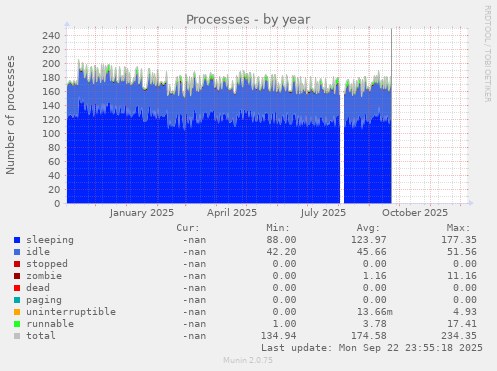Click the green runnable legend swatch
Viewport: 497px width, 371px height.
coord(17,324)
